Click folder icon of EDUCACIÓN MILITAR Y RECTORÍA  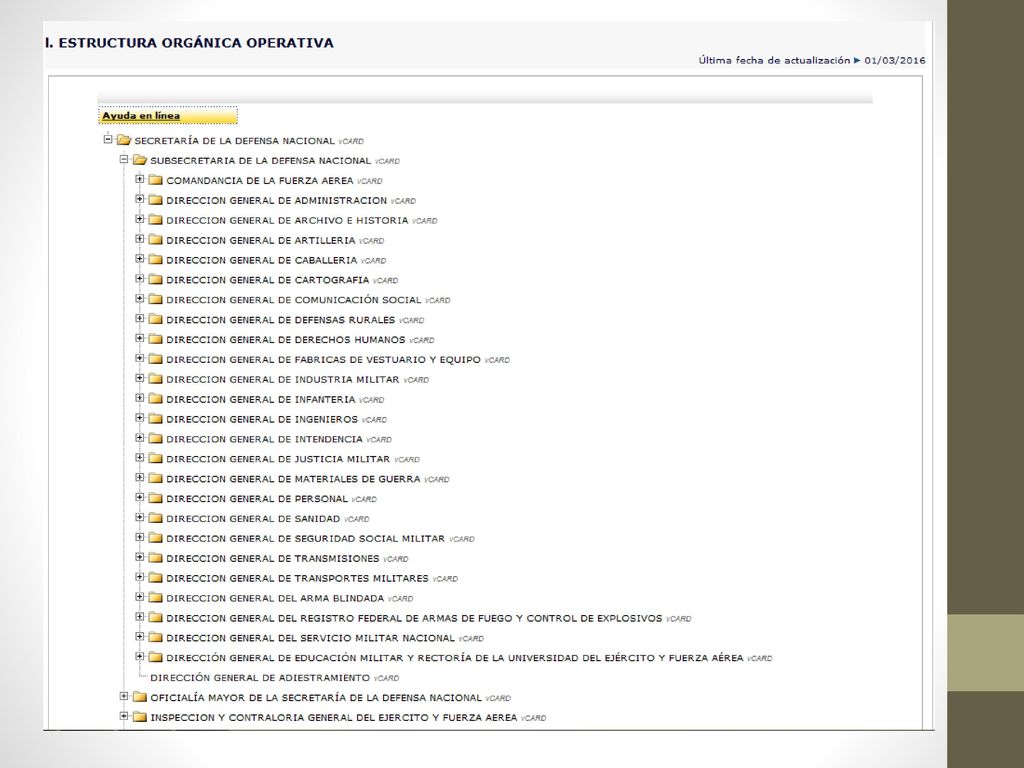(155, 657)
